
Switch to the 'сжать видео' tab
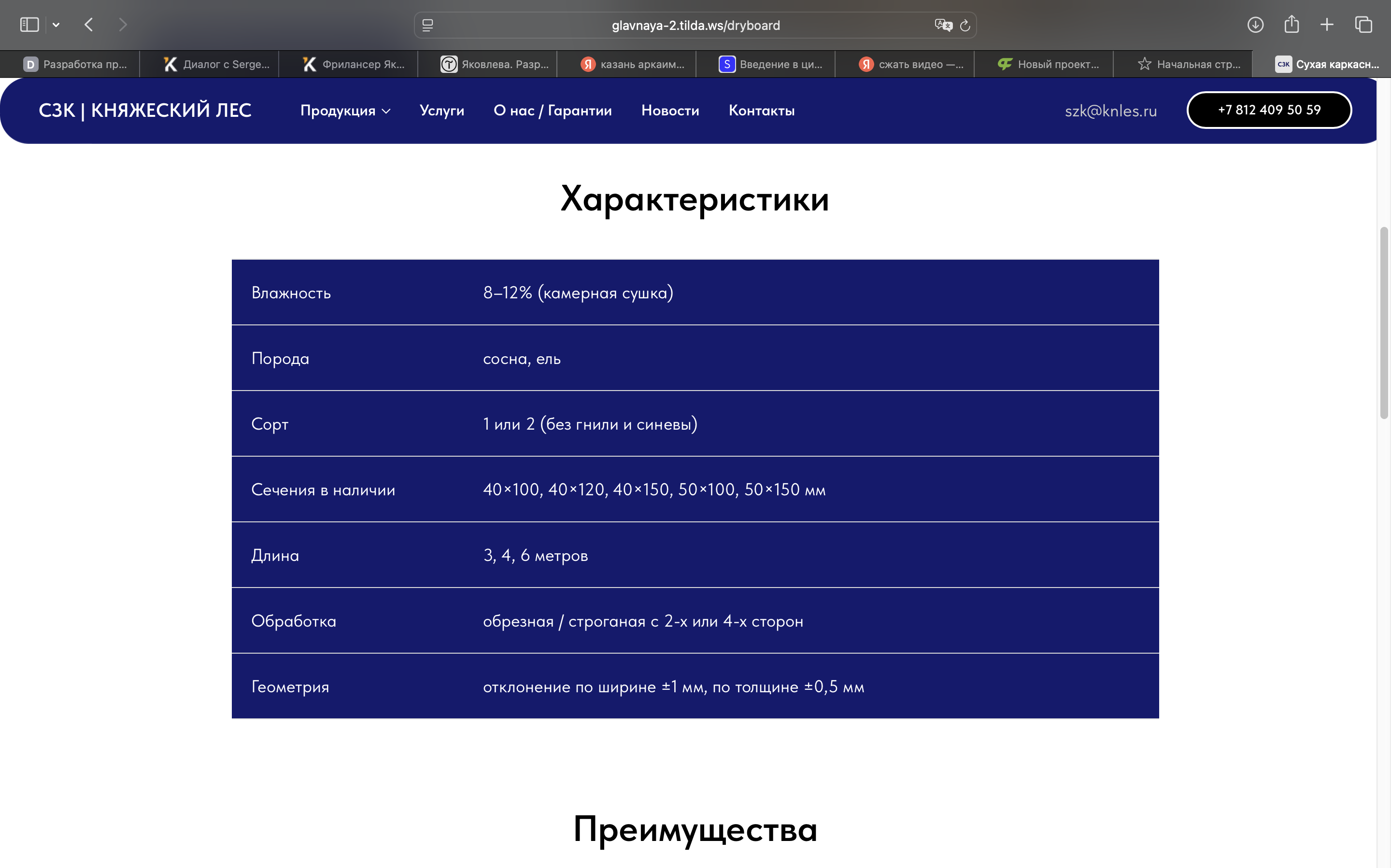905,64
